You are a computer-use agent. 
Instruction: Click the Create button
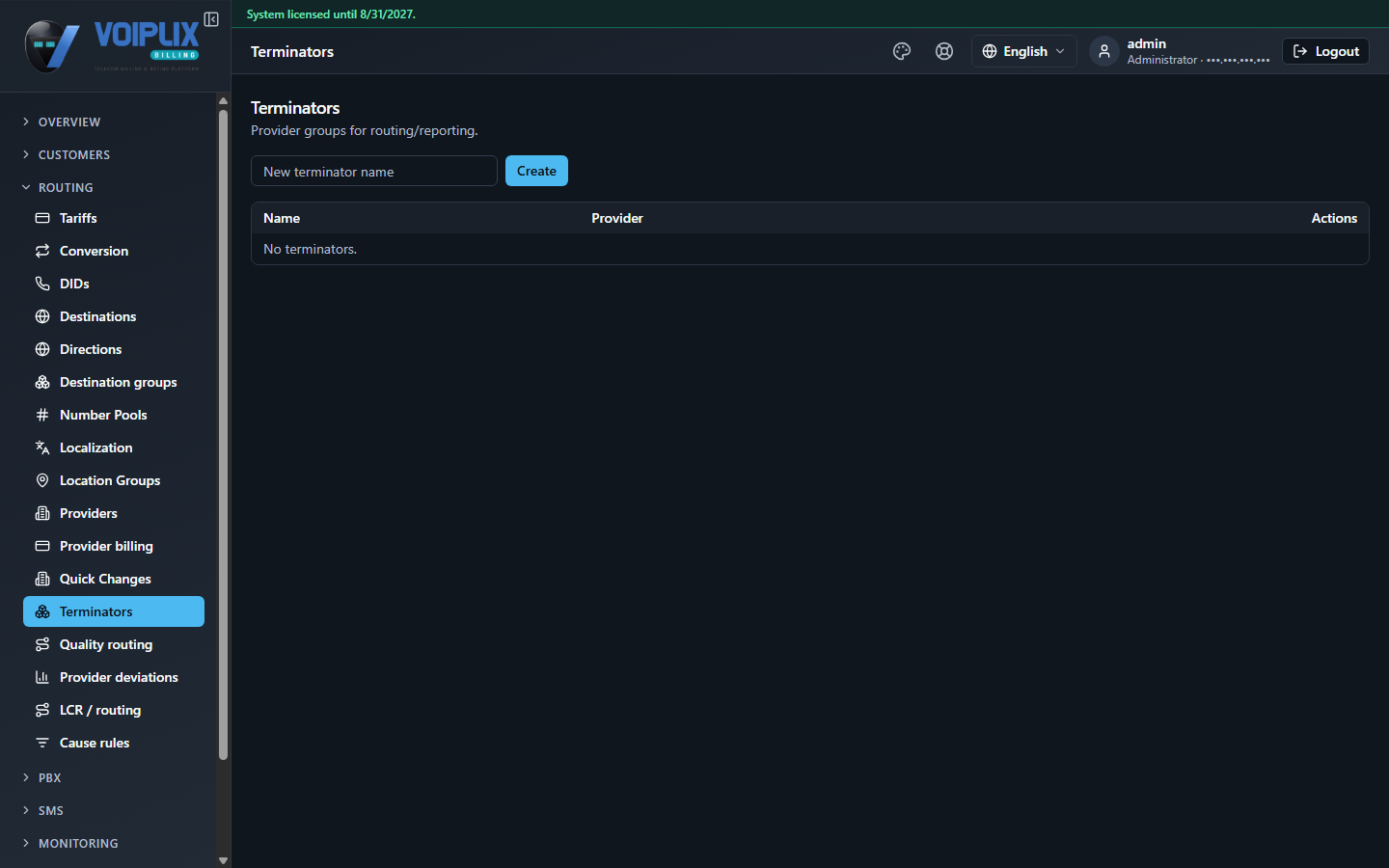click(536, 171)
